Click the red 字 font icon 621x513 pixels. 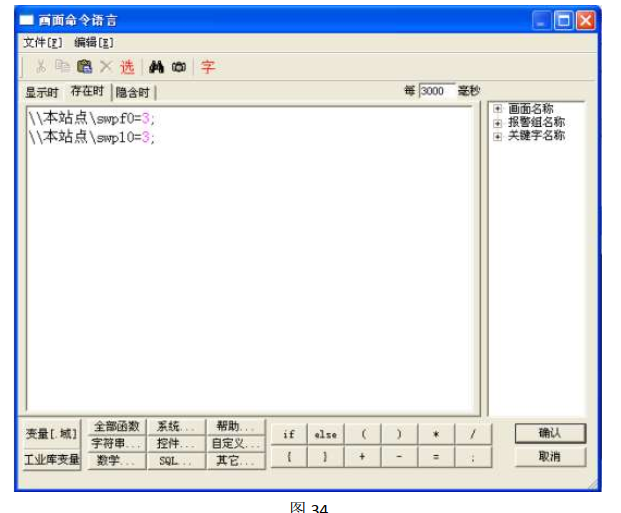coord(208,67)
